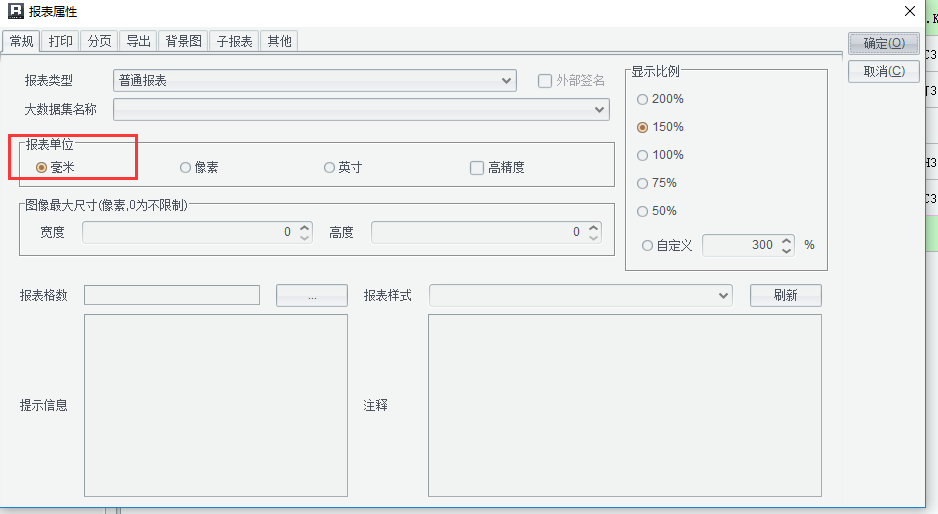Decrease 高度 with the down arrow
The image size is (938, 514).
[x=593, y=238]
